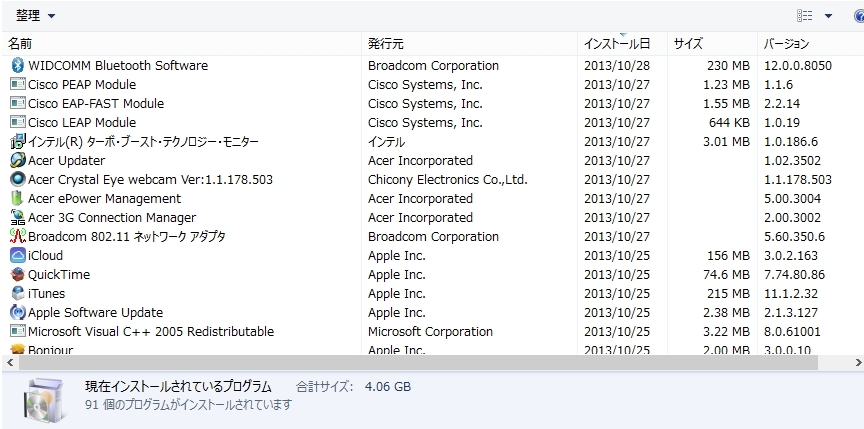The image size is (864, 429).
Task: Open the 整理 organize menu
Action: pyautogui.click(x=35, y=15)
